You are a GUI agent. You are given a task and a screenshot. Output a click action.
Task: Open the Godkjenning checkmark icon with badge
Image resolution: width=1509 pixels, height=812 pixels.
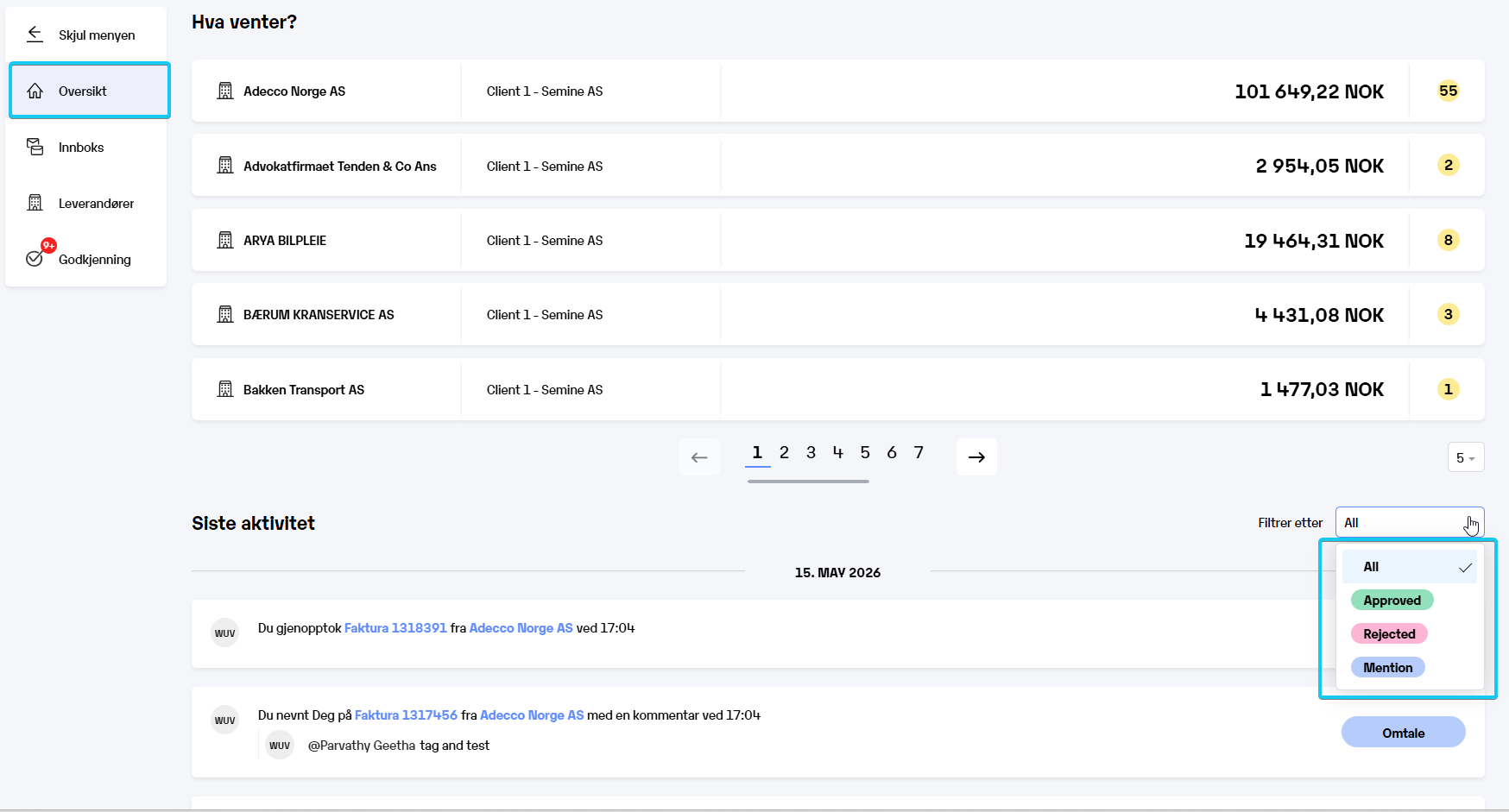point(36,256)
